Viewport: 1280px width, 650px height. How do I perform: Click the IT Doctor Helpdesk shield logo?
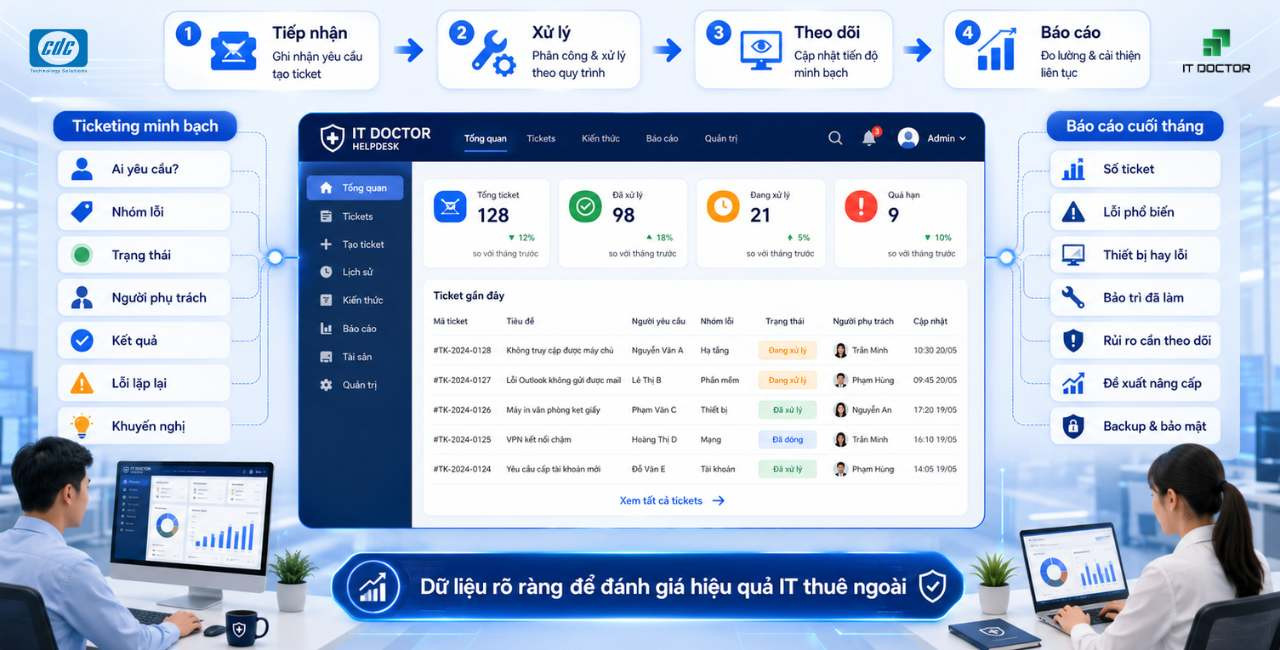pos(332,138)
